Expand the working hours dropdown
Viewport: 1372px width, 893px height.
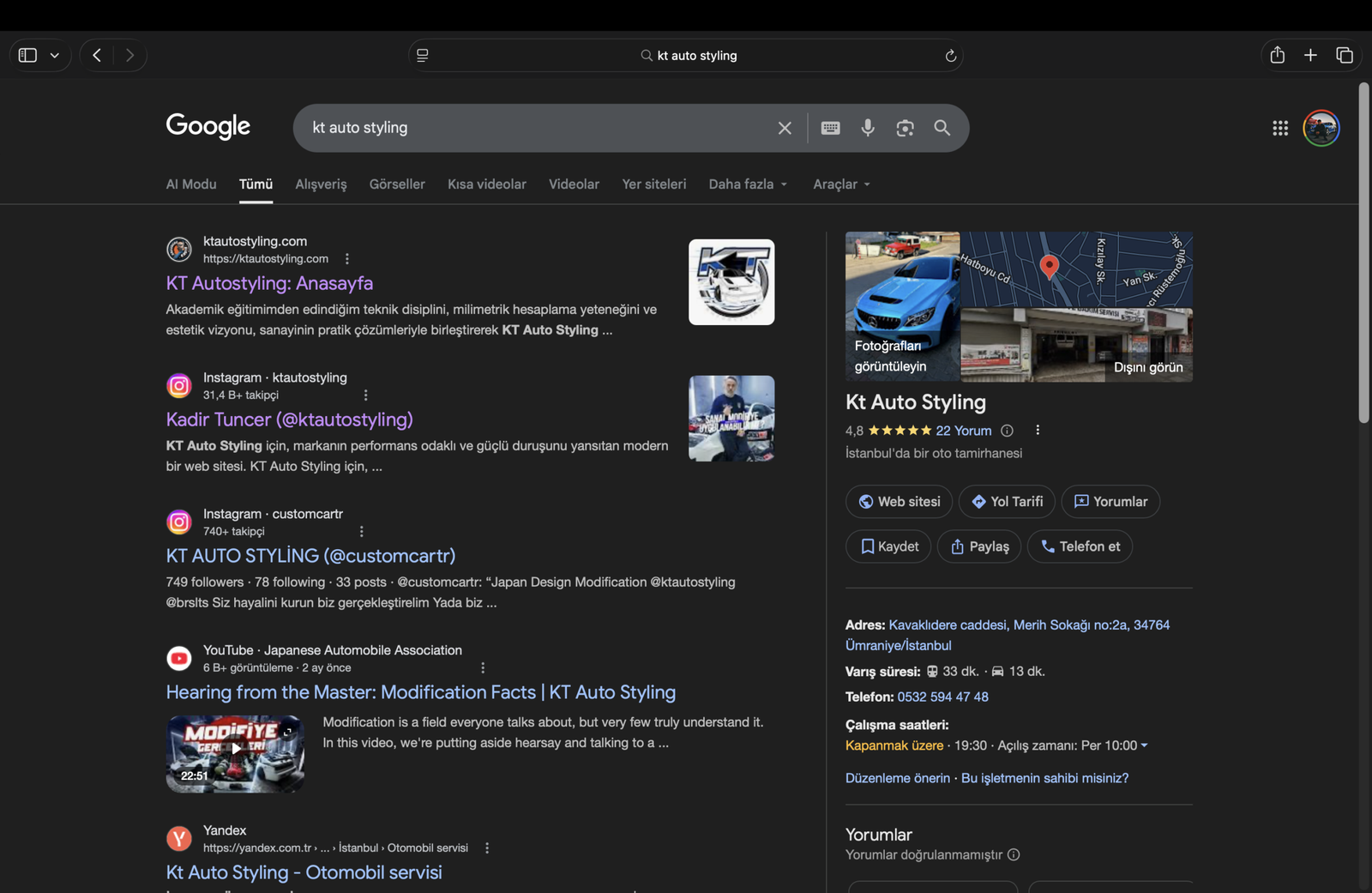[1144, 745]
